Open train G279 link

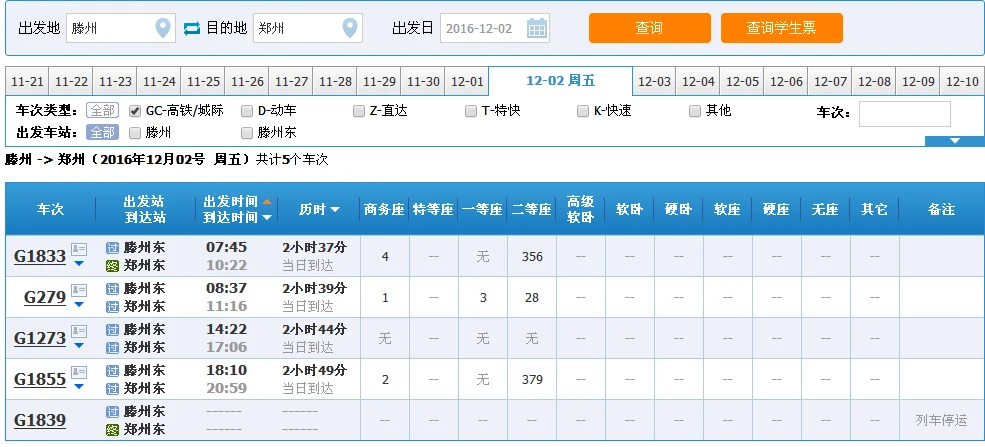[45, 297]
